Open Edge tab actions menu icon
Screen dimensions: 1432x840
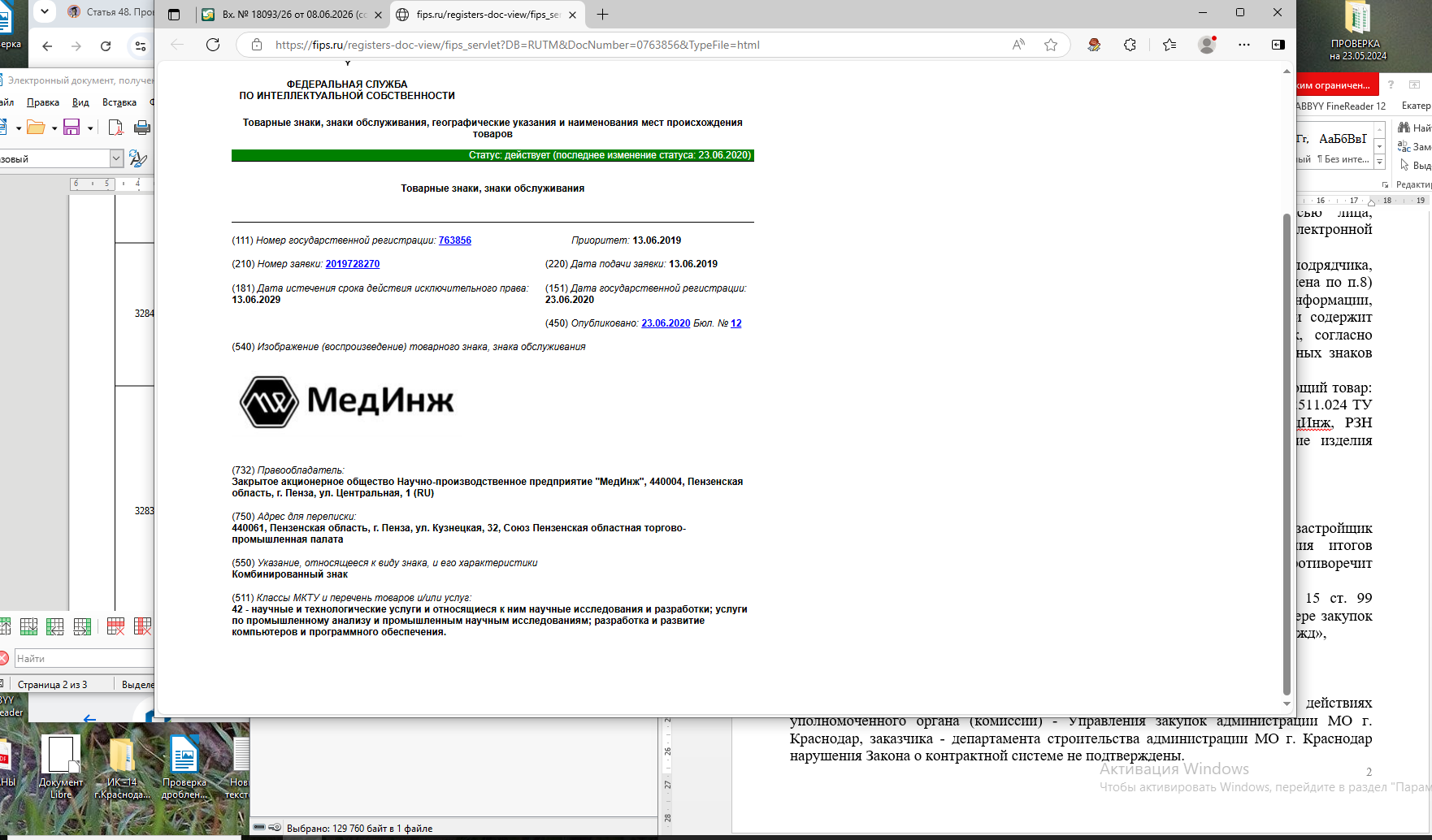174,15
